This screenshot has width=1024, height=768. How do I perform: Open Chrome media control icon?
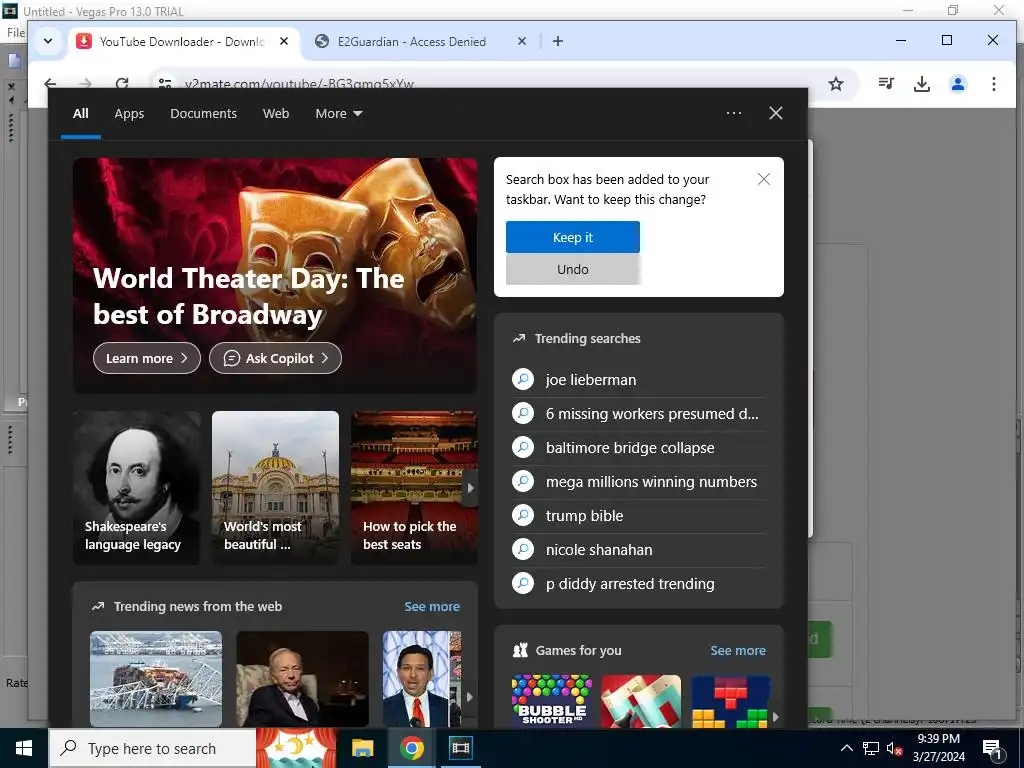coord(886,84)
